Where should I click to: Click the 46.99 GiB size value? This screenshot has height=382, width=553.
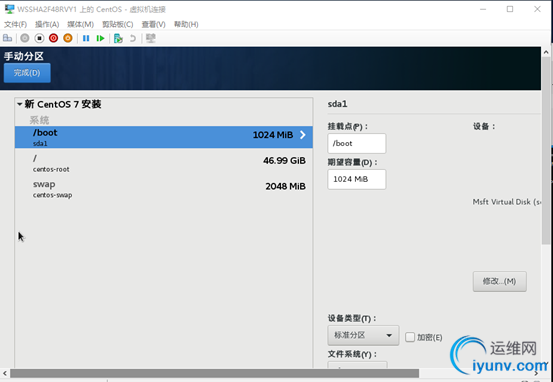point(284,160)
